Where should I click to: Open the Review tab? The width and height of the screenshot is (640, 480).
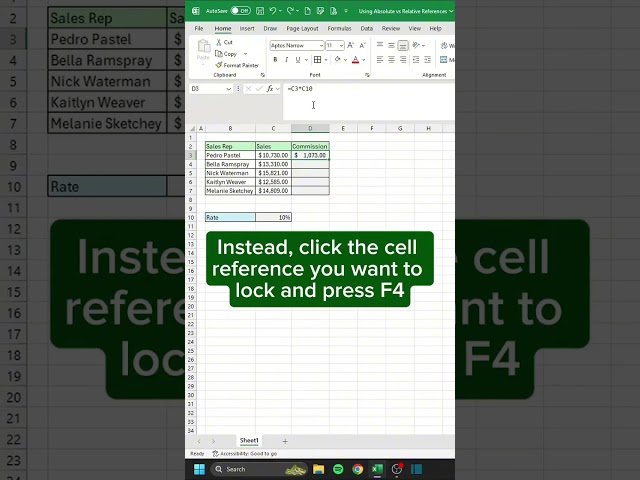(391, 29)
